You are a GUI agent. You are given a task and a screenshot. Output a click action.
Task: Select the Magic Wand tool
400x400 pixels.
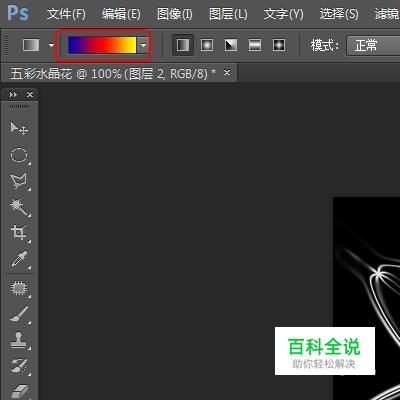(19, 207)
